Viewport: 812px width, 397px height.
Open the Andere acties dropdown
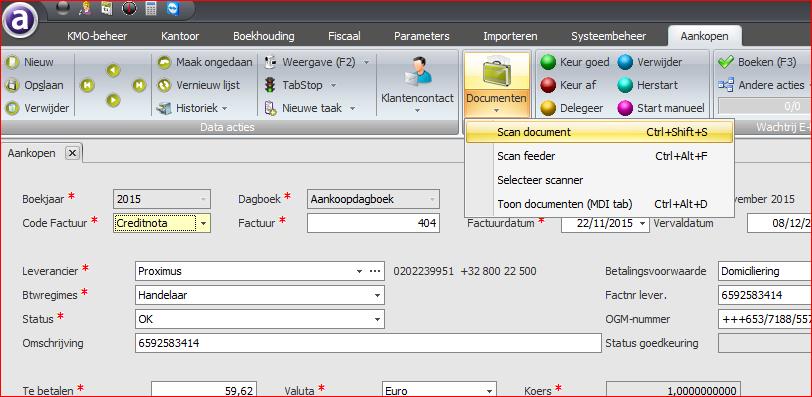click(764, 85)
